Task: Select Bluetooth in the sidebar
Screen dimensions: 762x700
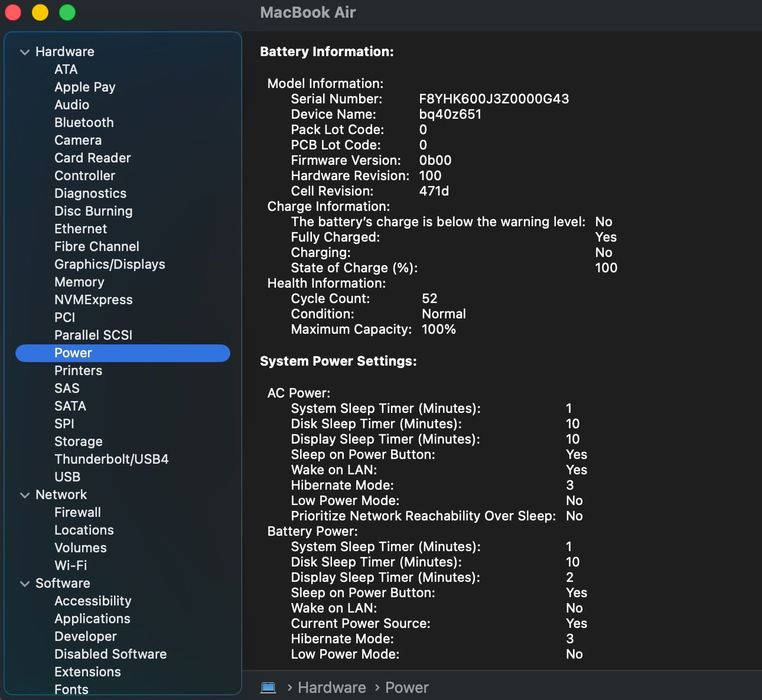Action: click(84, 122)
